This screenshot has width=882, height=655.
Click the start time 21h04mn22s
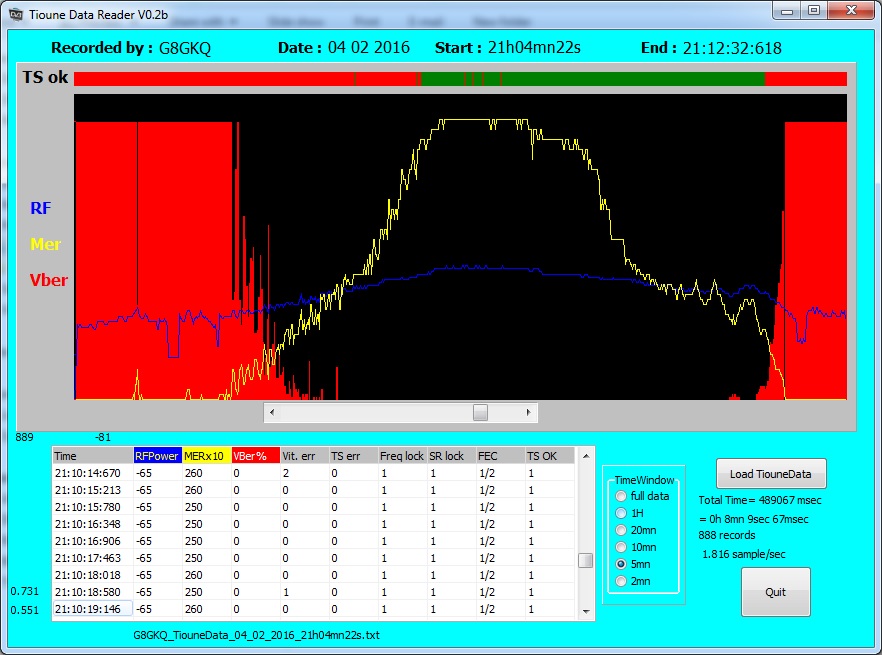(x=534, y=47)
